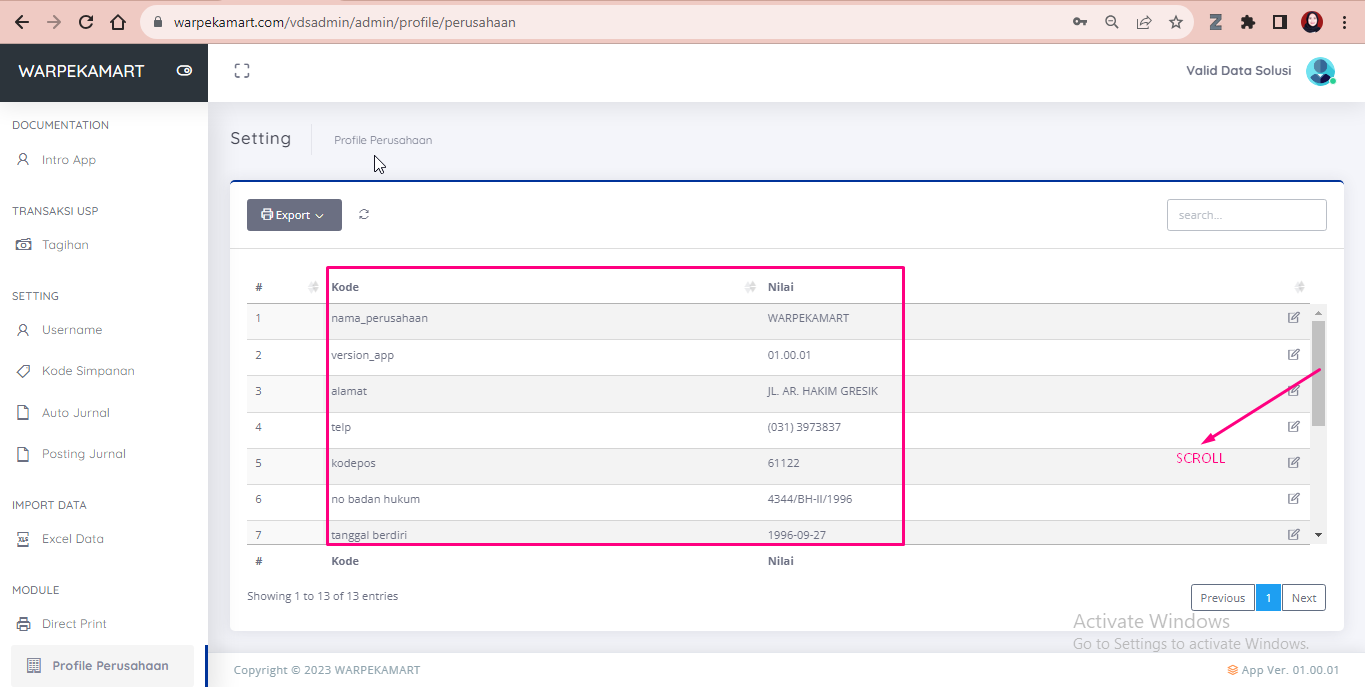Screen dimensions: 1365x687
Task: Click the fullscreen expand icon
Action: click(x=241, y=71)
